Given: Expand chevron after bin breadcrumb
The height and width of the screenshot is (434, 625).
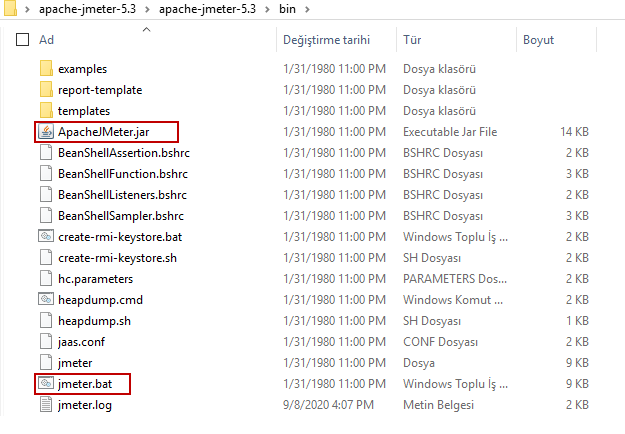Looking at the screenshot, I should 307,9.
